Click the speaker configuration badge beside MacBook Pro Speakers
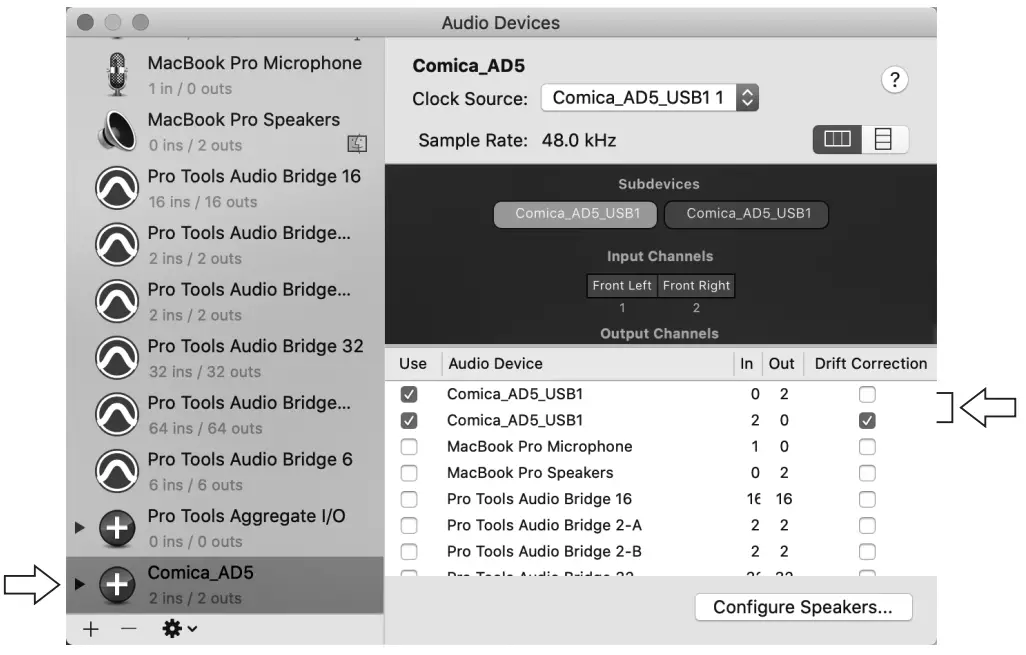This screenshot has height=655, width=1026. (x=357, y=144)
